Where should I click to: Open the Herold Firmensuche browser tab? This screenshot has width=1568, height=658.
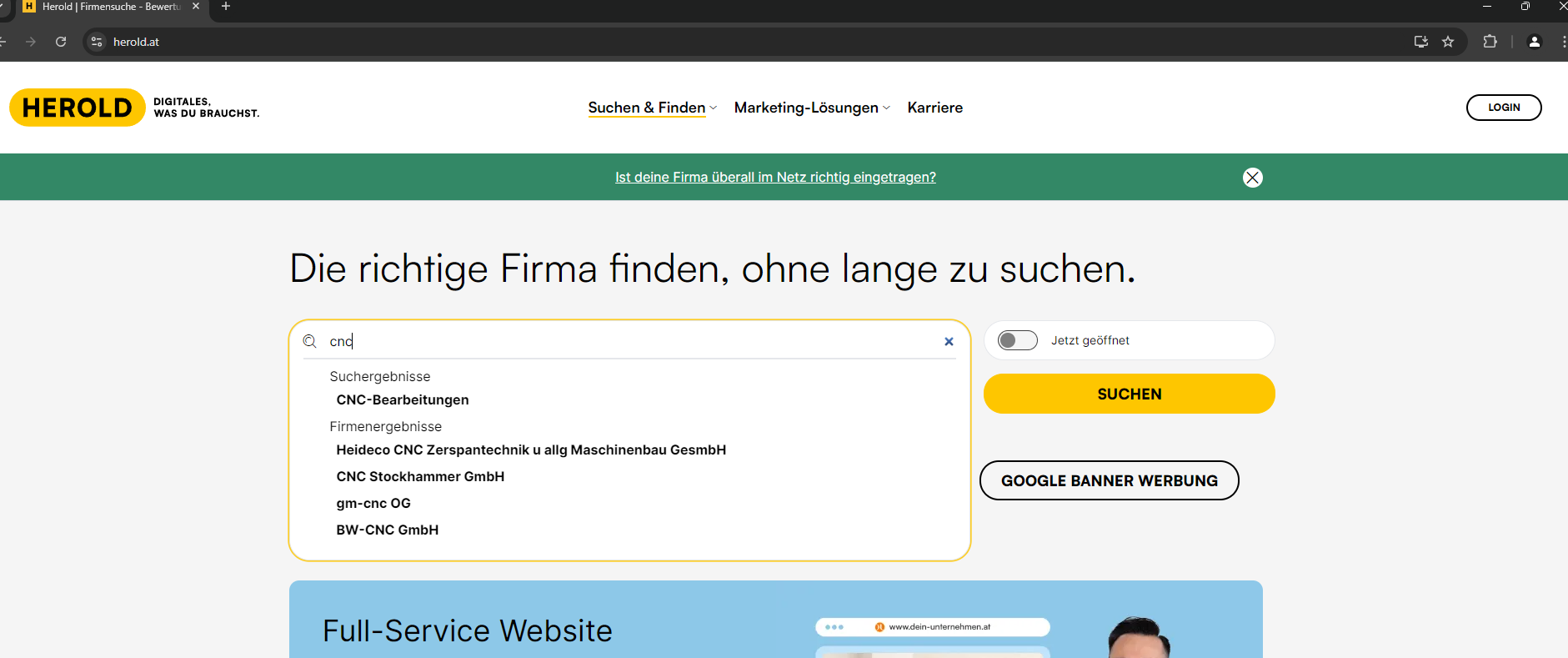[111, 7]
